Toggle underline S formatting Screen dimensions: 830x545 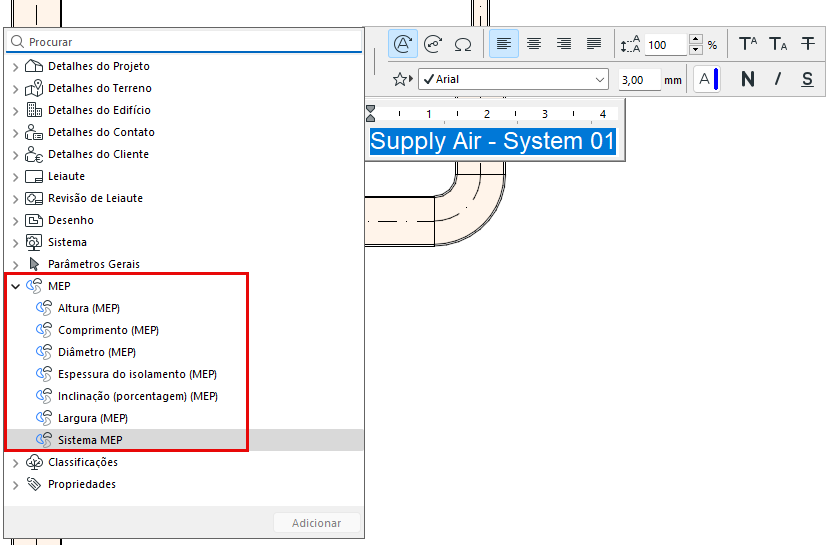pyautogui.click(x=807, y=79)
